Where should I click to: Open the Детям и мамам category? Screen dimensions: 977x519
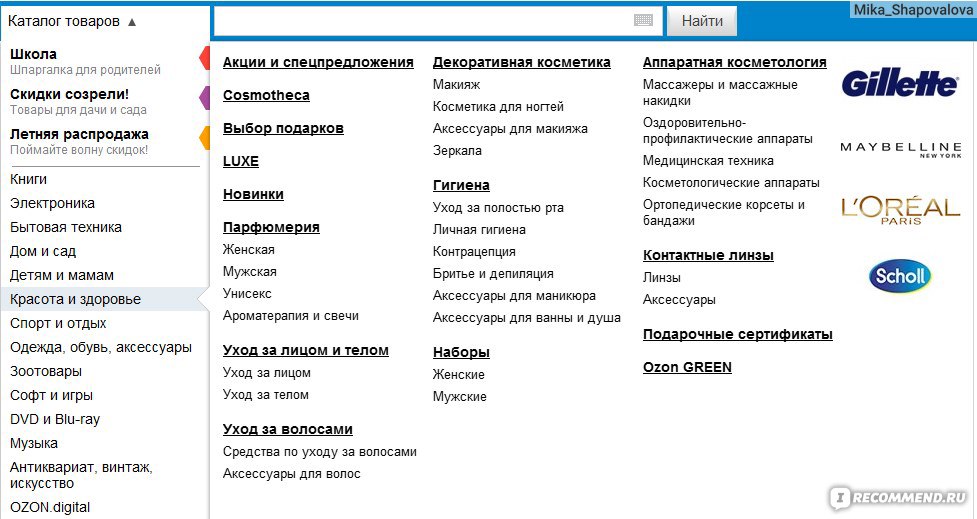click(62, 275)
